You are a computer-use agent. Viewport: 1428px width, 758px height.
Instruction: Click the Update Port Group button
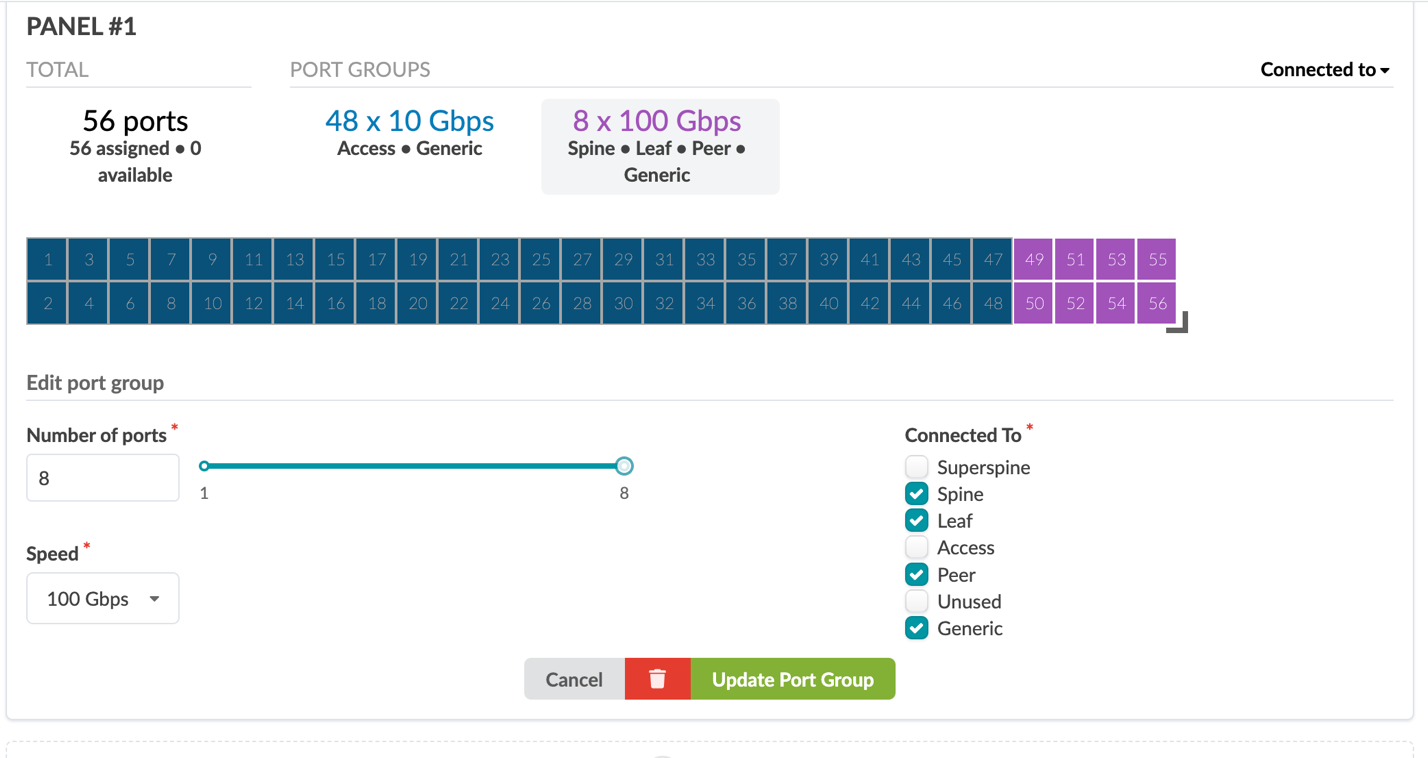pos(792,679)
